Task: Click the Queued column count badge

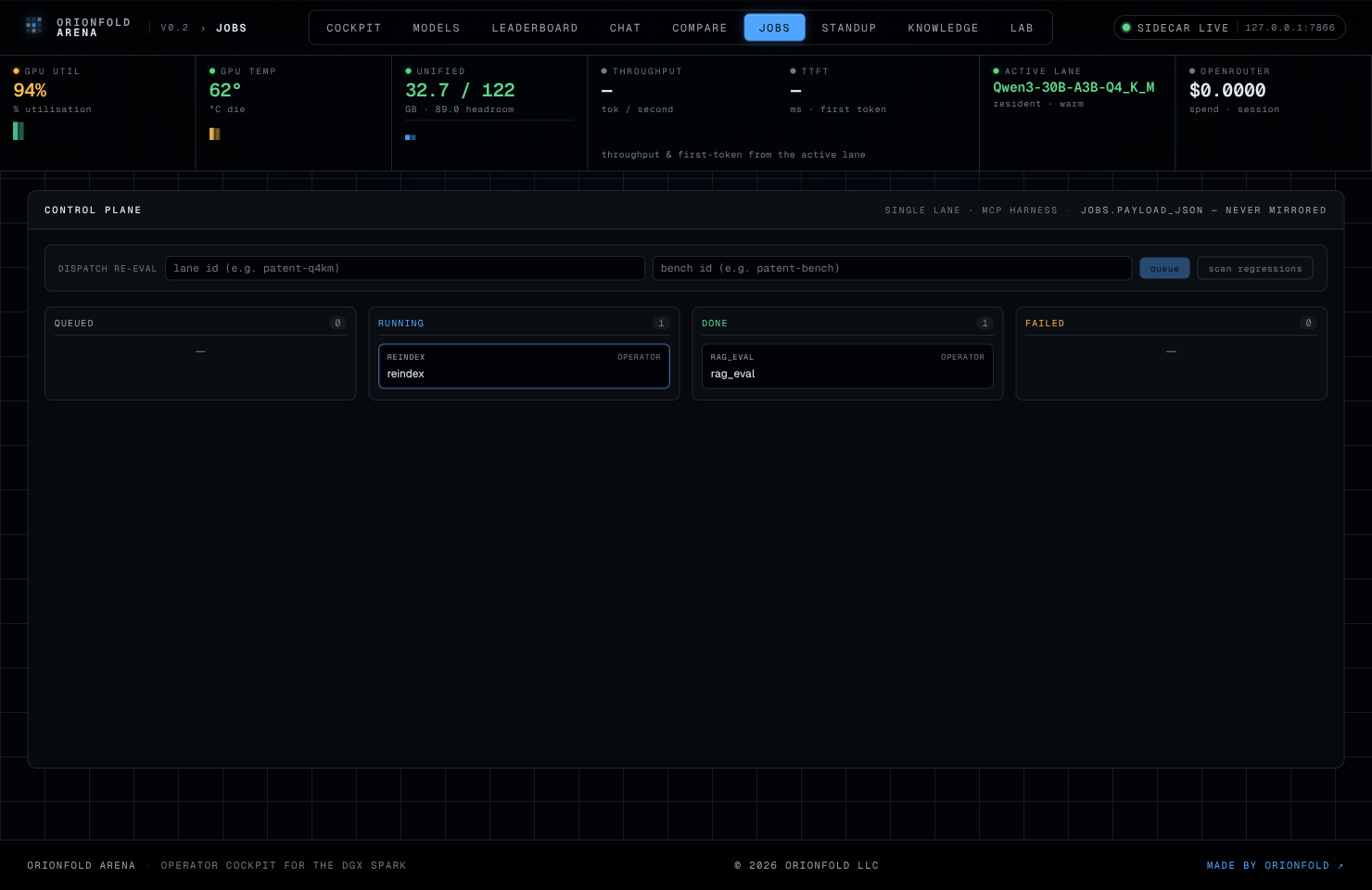Action: 337,323
